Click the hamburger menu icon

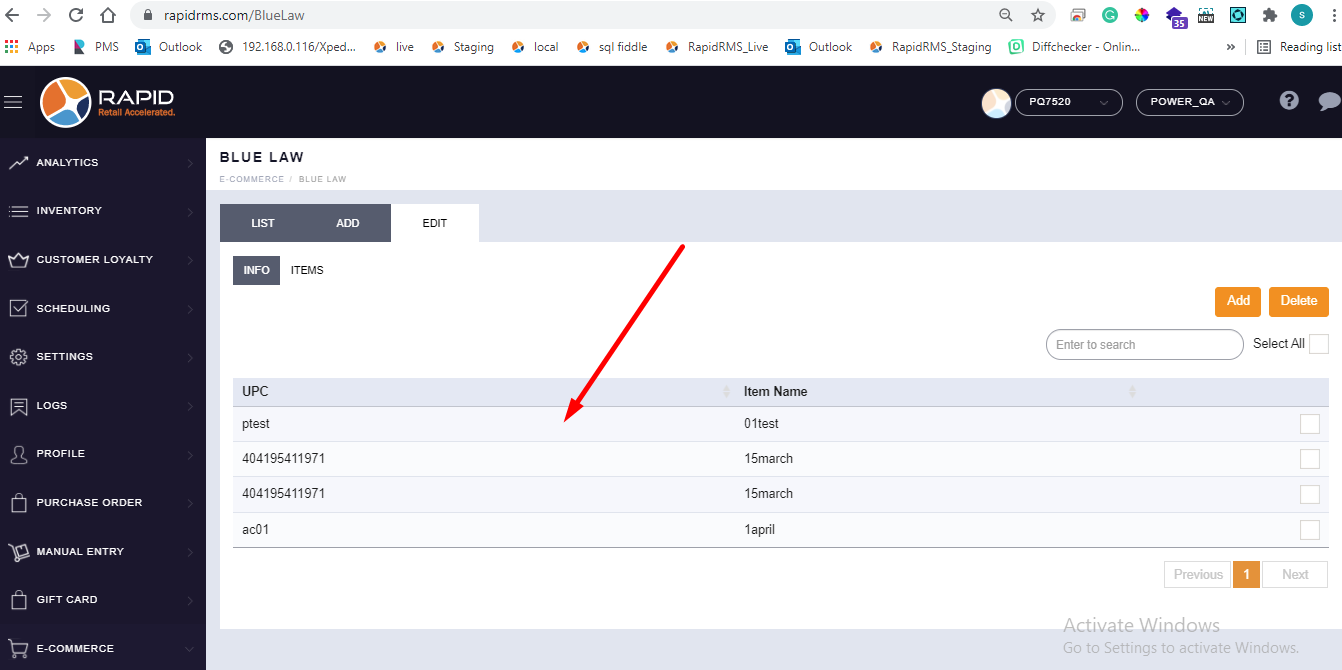(13, 102)
